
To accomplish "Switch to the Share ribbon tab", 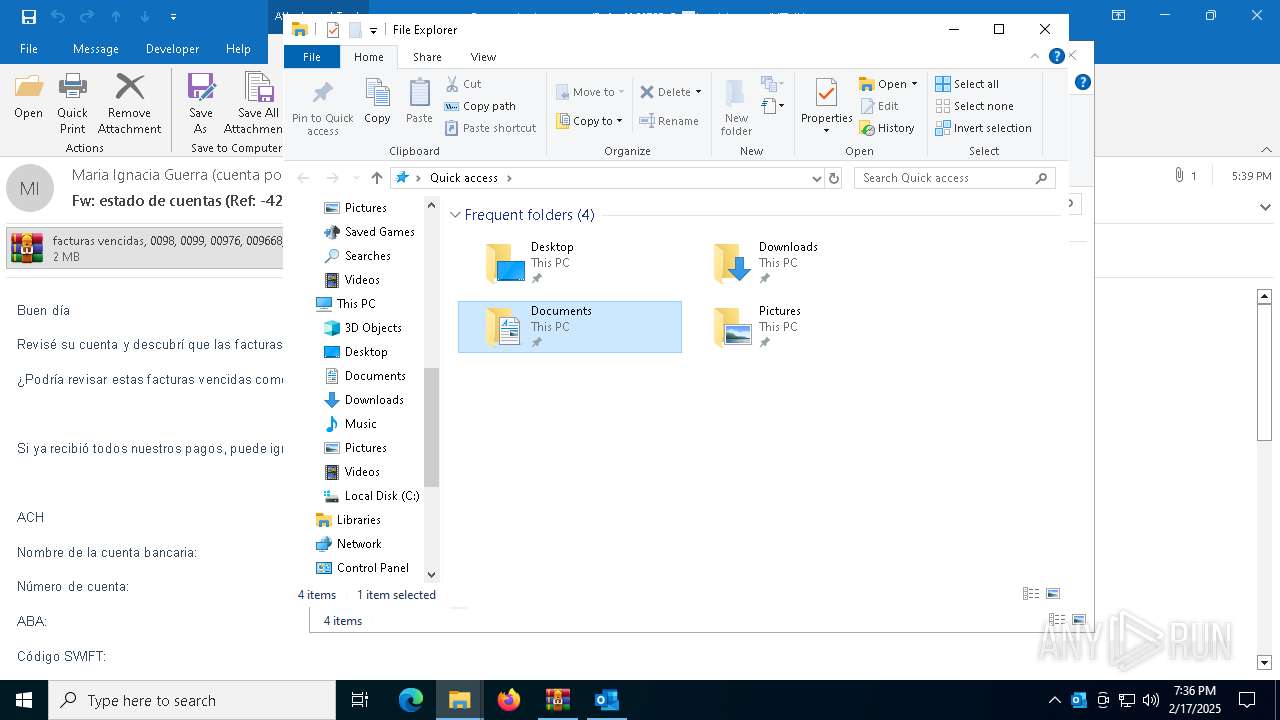I will pos(427,57).
